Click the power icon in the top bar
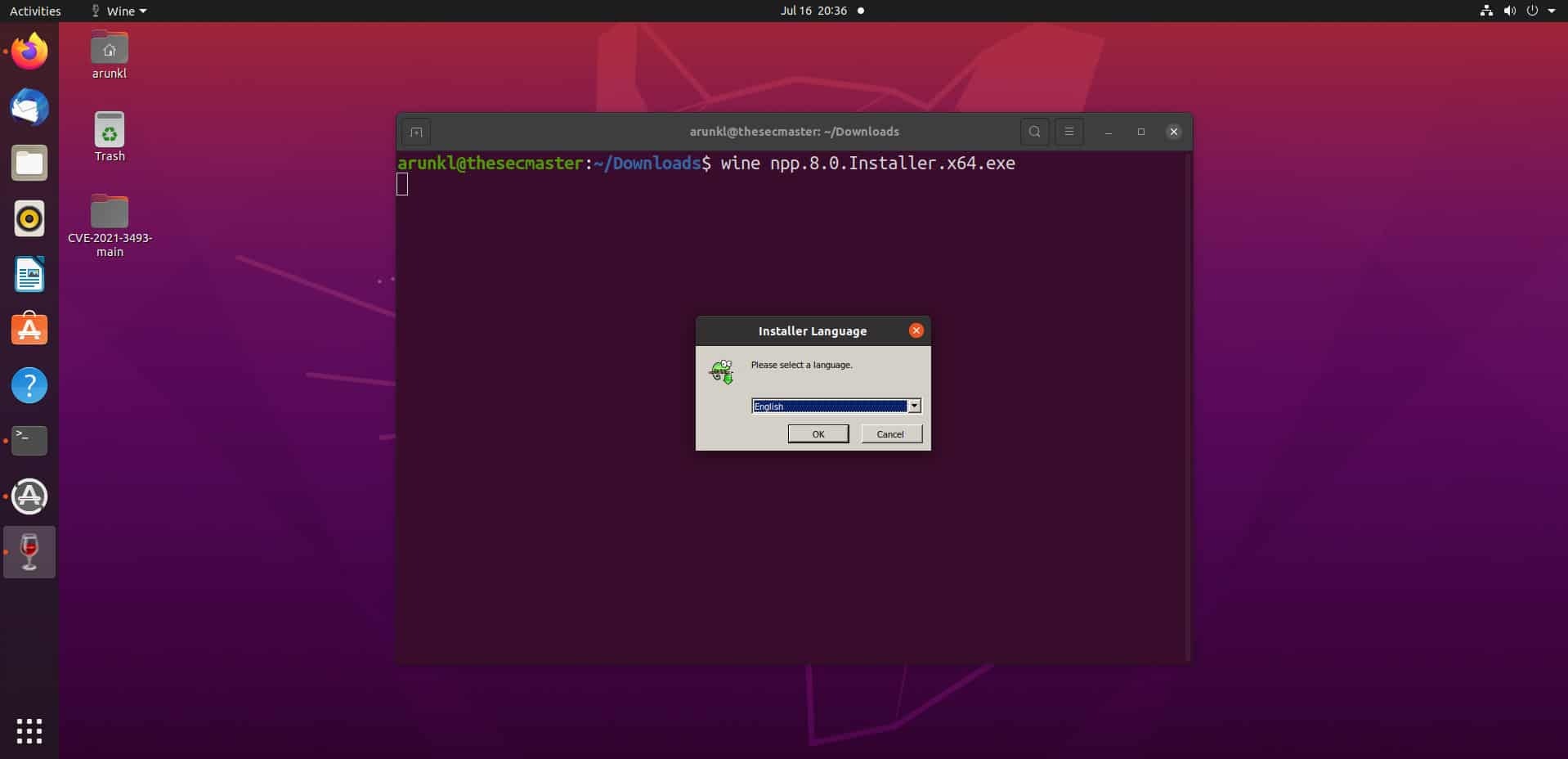This screenshot has width=1568, height=759. [x=1532, y=11]
